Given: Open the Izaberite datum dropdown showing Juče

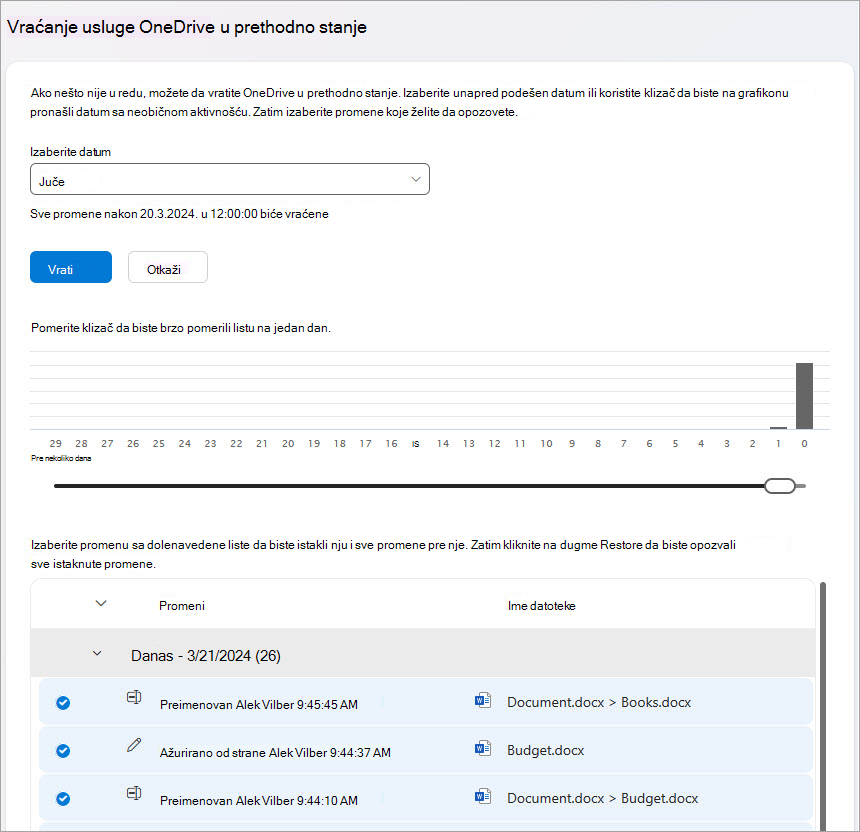Looking at the screenshot, I should [230, 179].
